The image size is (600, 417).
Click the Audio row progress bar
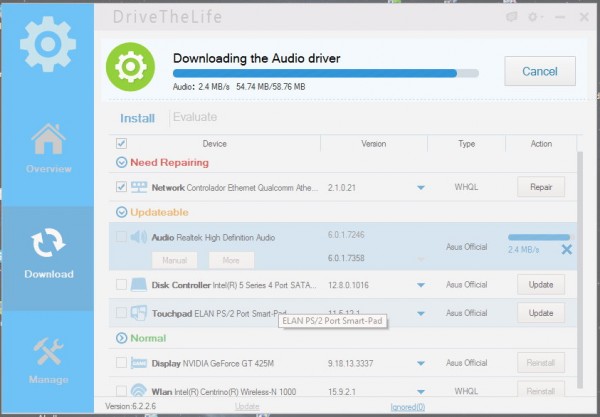(x=540, y=237)
